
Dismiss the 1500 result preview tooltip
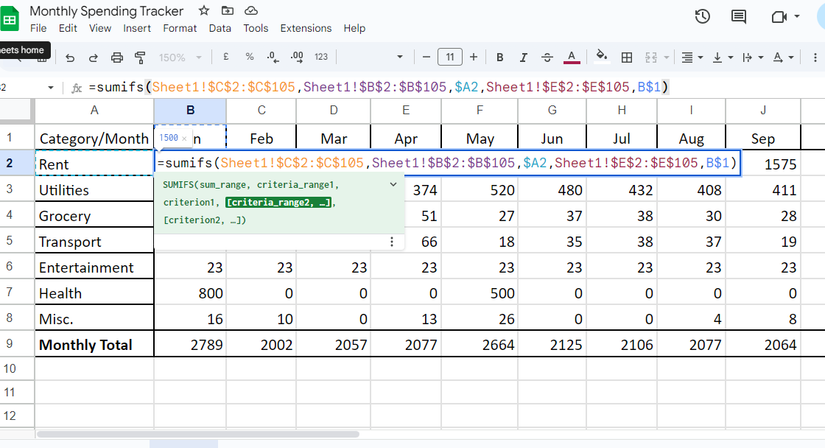(x=184, y=138)
